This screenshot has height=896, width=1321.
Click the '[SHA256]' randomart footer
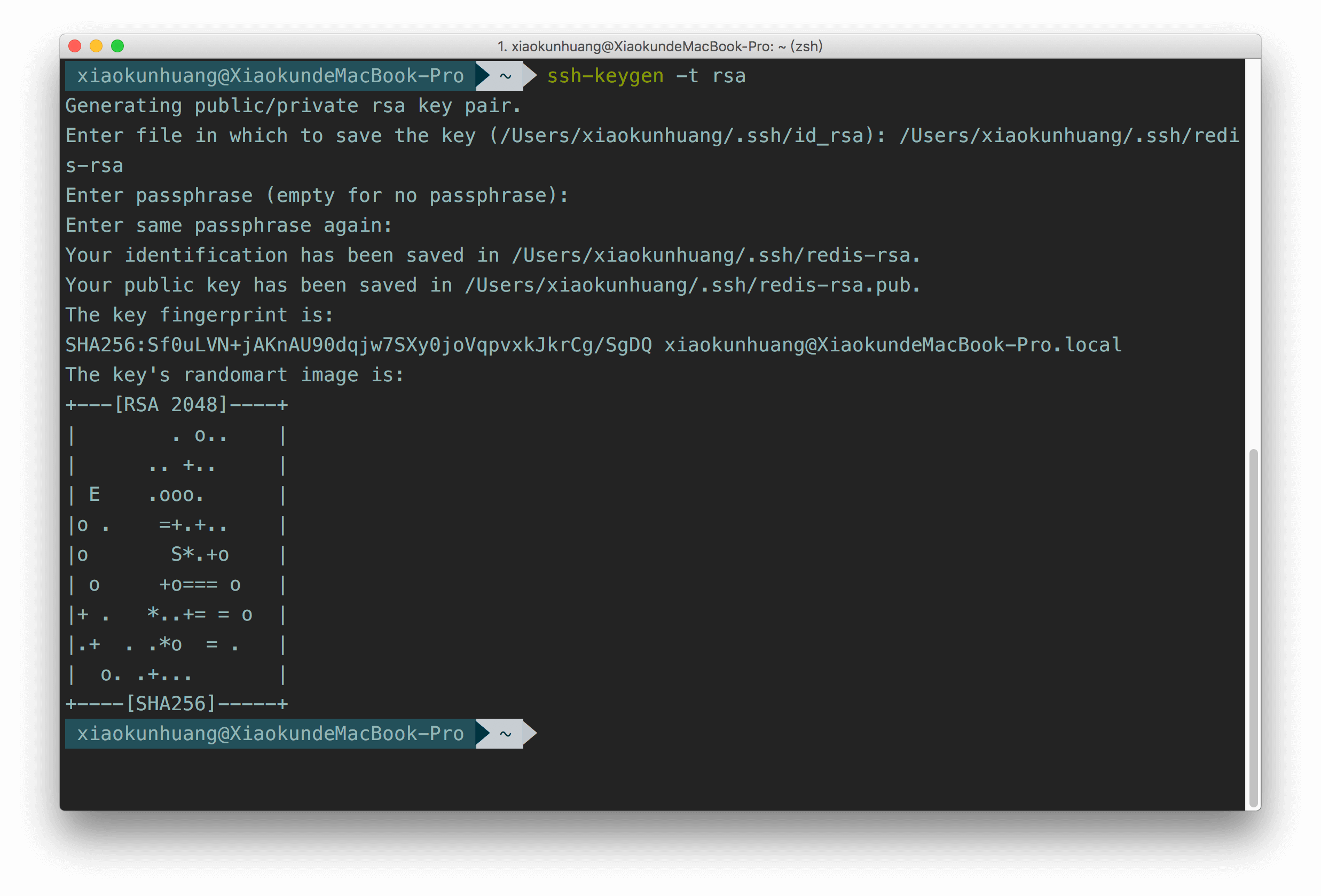(170, 704)
